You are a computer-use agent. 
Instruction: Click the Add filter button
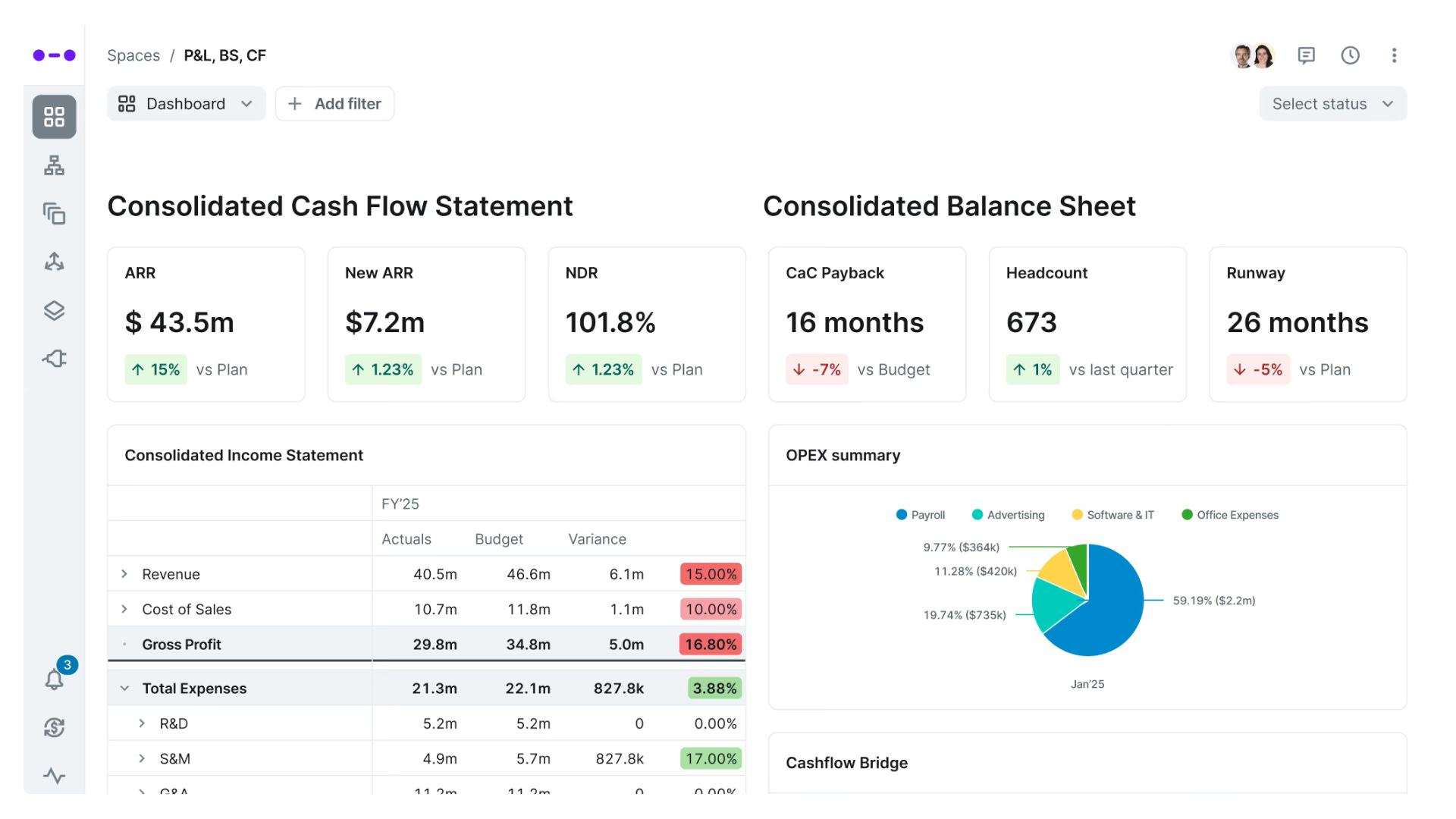334,104
